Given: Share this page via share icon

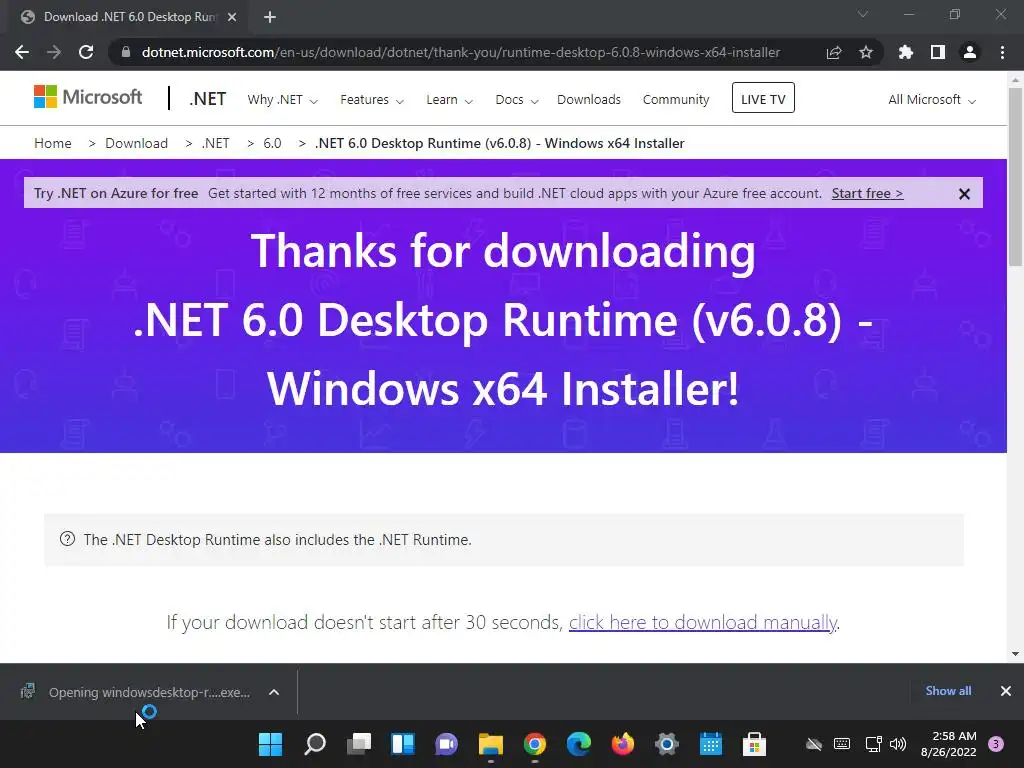Looking at the screenshot, I should coord(834,52).
